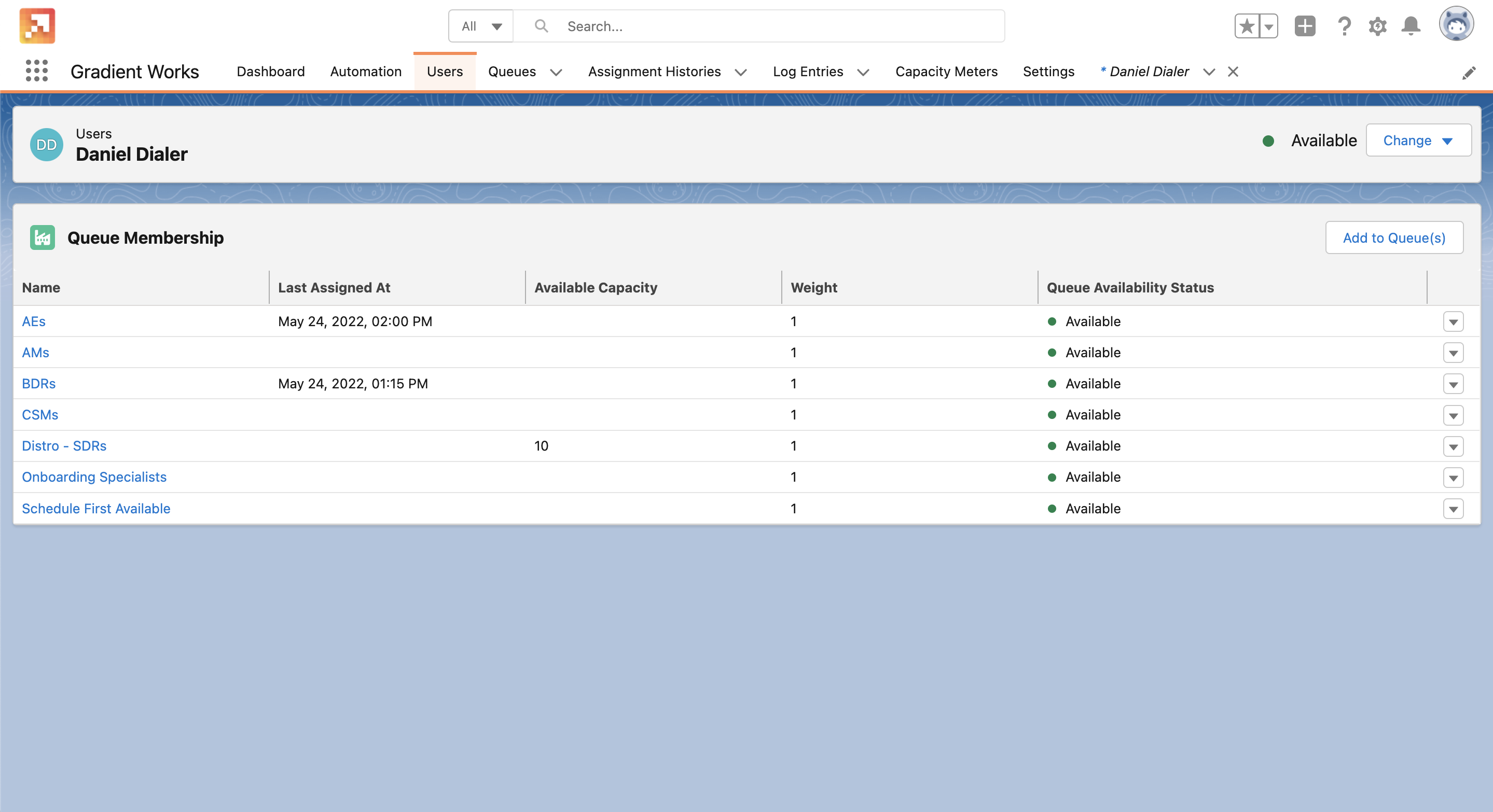Close the Daniel Dialer tab
1493x812 pixels.
point(1233,71)
